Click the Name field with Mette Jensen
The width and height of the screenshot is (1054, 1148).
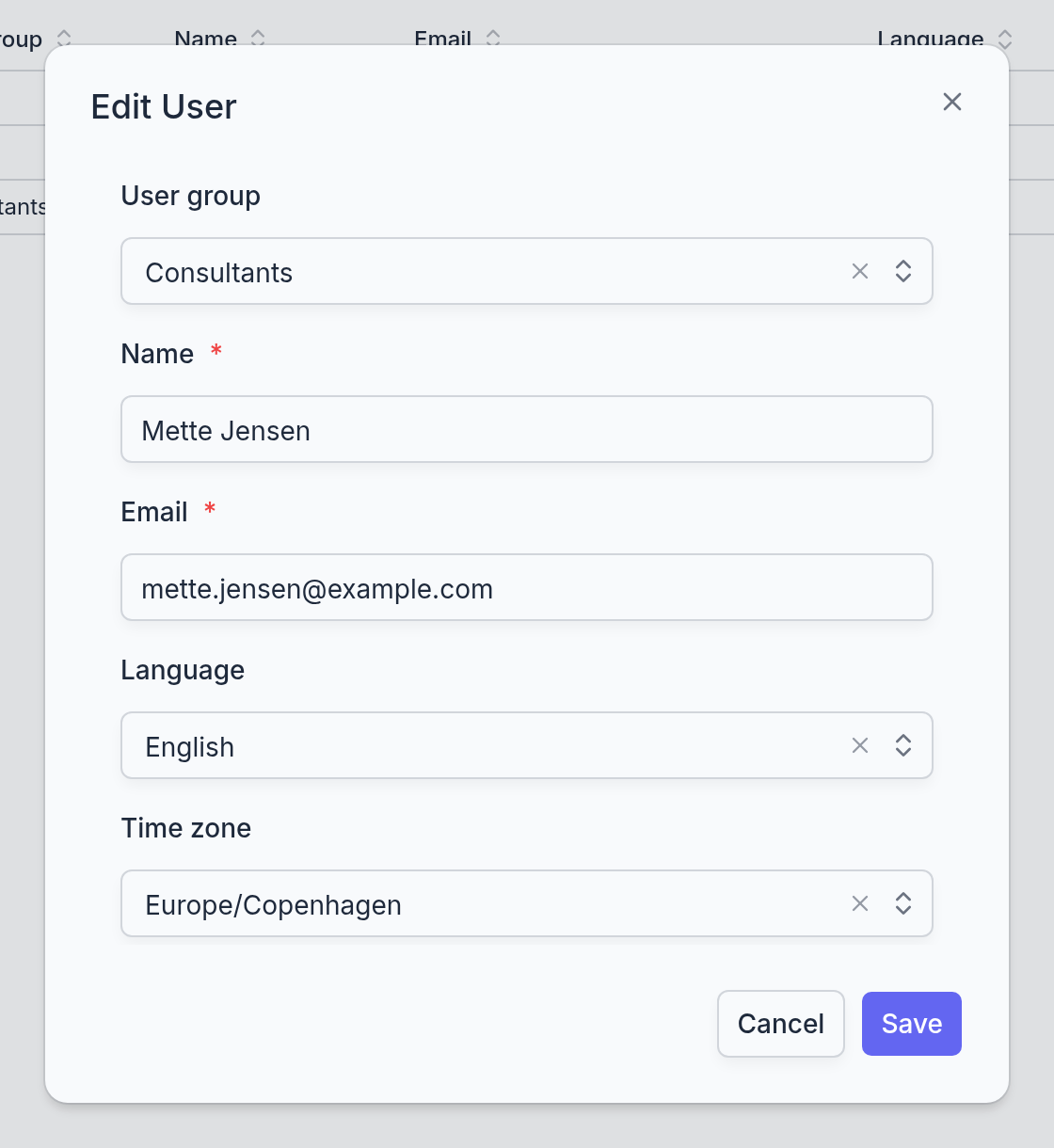527,429
